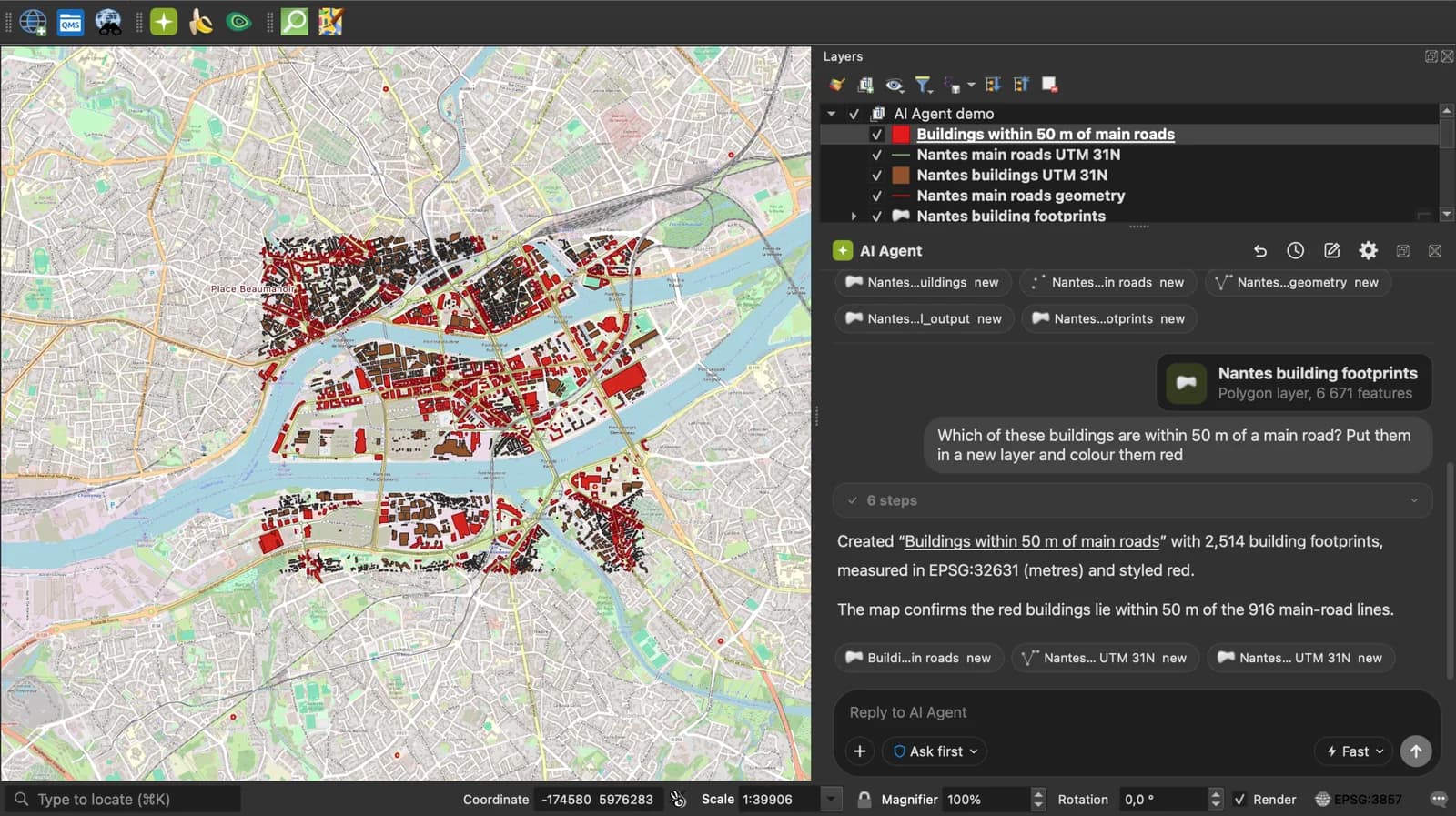Click the Nantes...otprints new layer chip
Image resolution: width=1456 pixels, height=816 pixels.
[x=1109, y=319]
